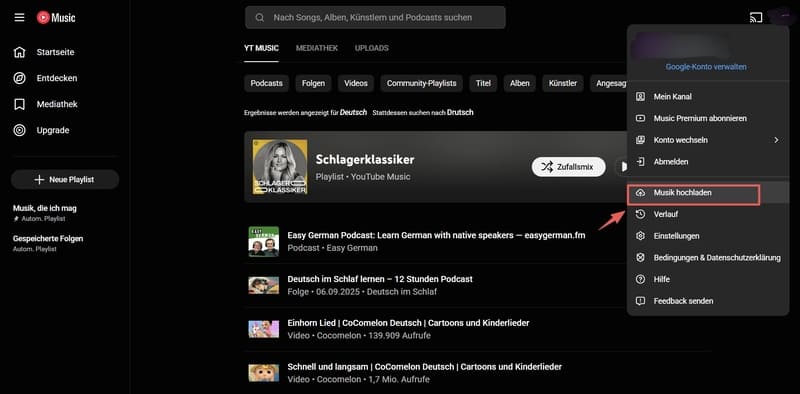Click the Verlauf history clock icon

pos(640,214)
